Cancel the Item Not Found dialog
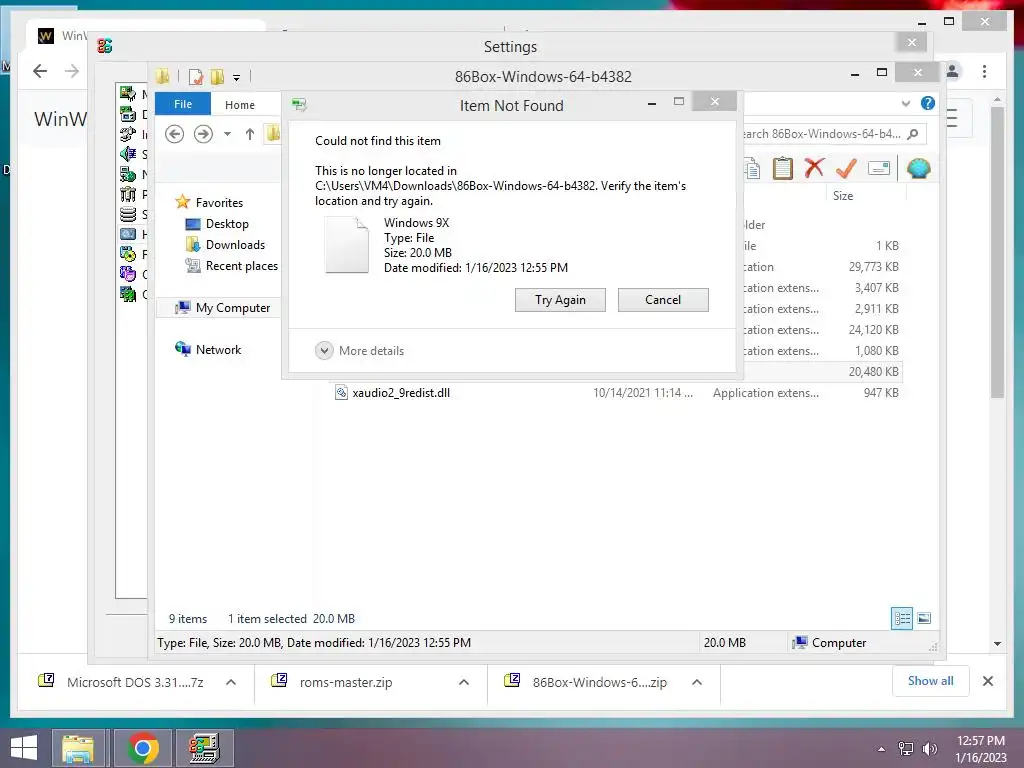The image size is (1024, 768). tap(663, 300)
